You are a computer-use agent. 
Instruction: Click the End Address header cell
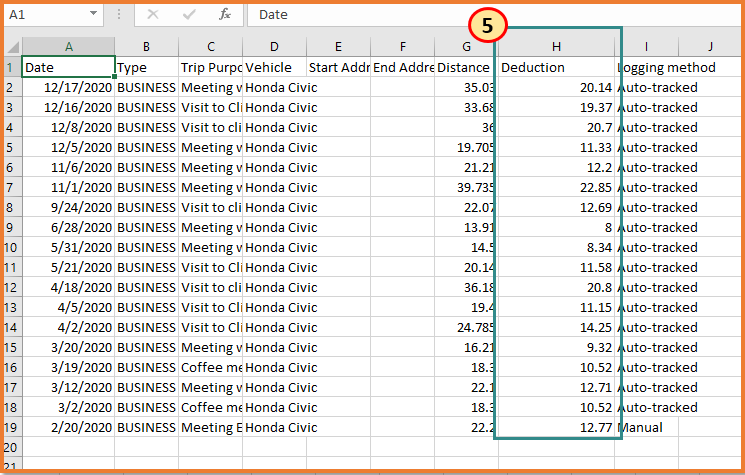(x=402, y=67)
